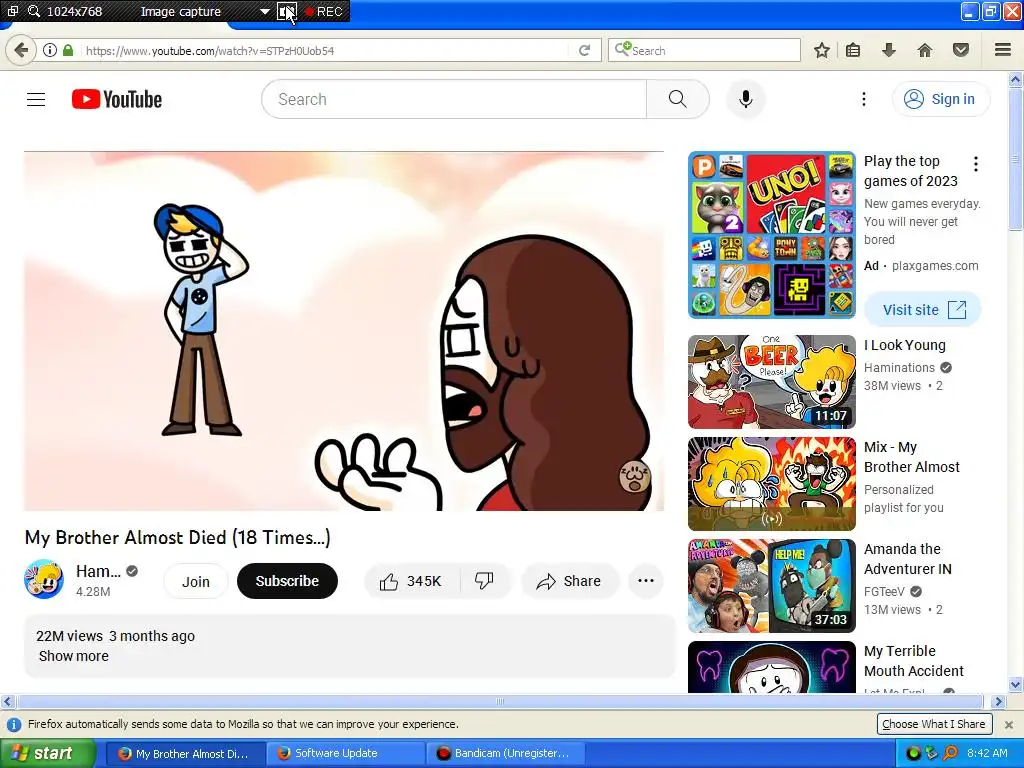Open the Haminations channel avatar

pos(44,579)
